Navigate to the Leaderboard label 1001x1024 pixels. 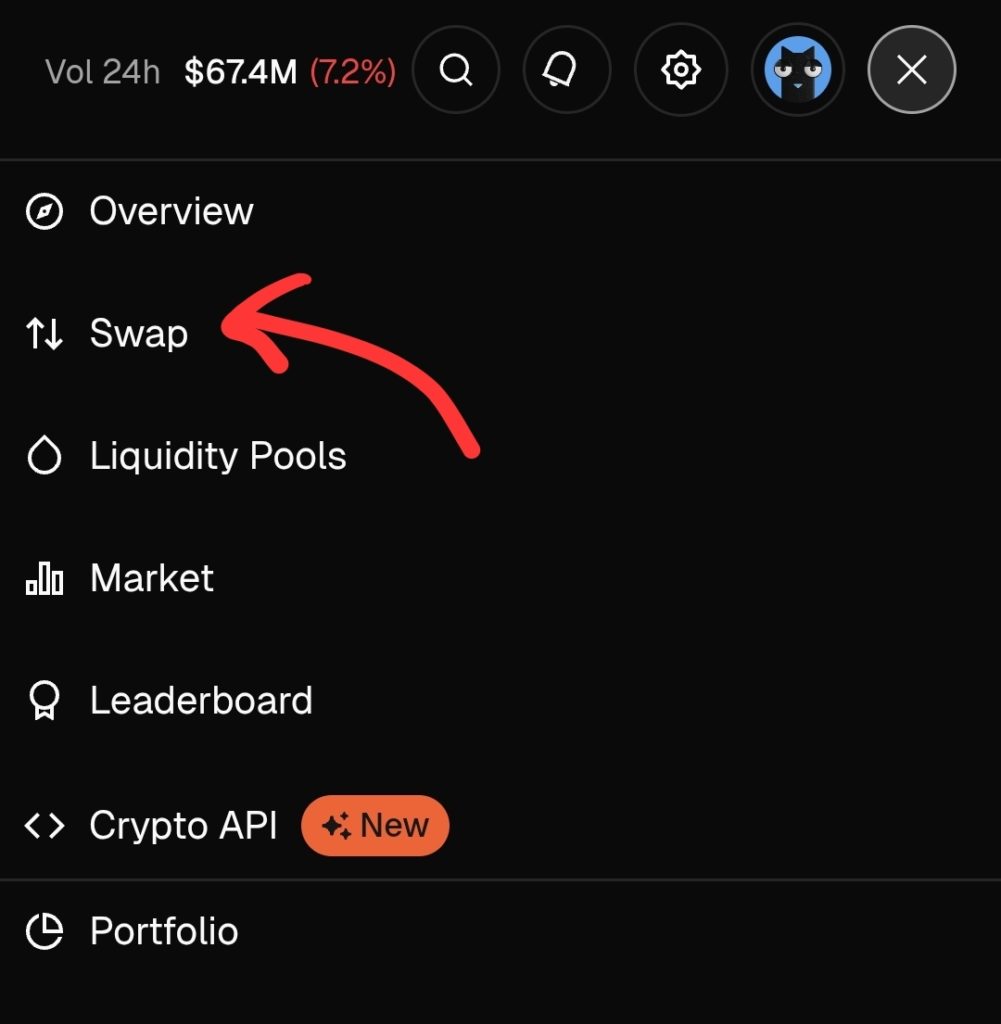201,701
